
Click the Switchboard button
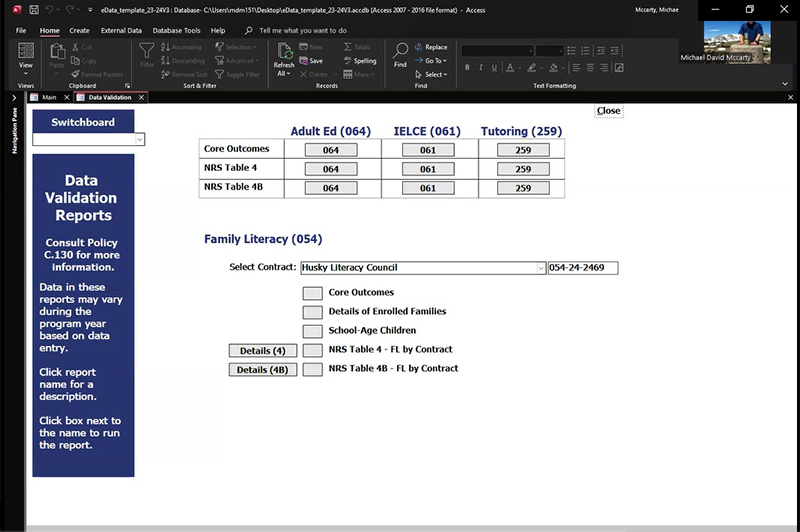pos(83,122)
